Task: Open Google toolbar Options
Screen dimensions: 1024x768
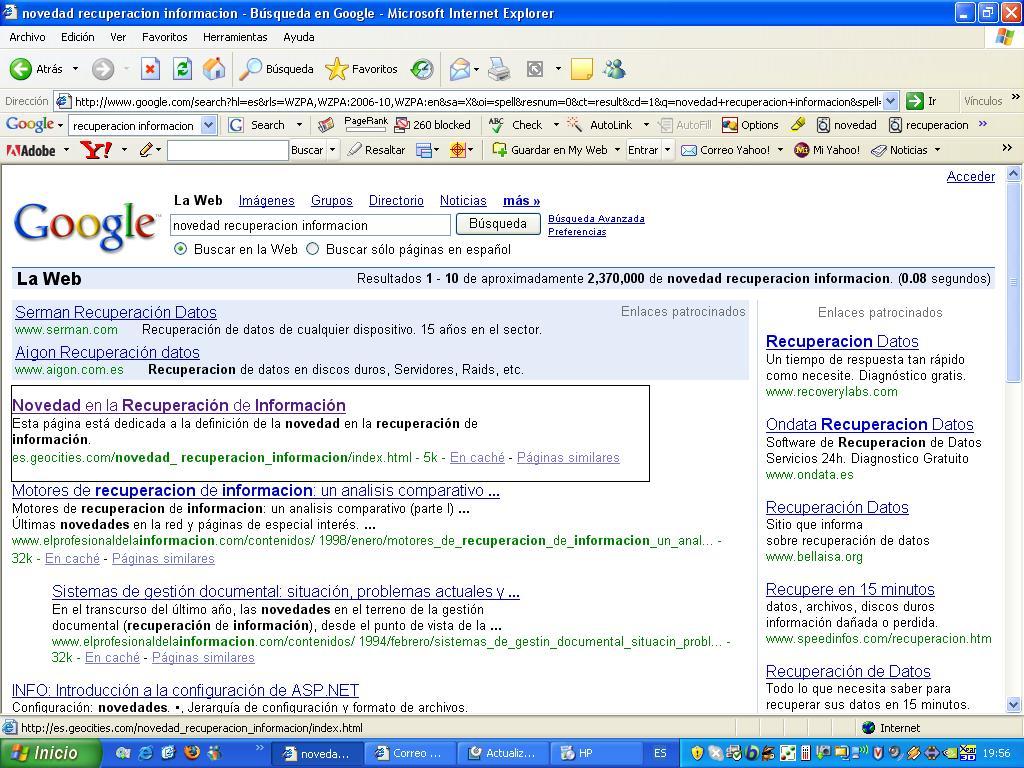Action: click(x=750, y=125)
